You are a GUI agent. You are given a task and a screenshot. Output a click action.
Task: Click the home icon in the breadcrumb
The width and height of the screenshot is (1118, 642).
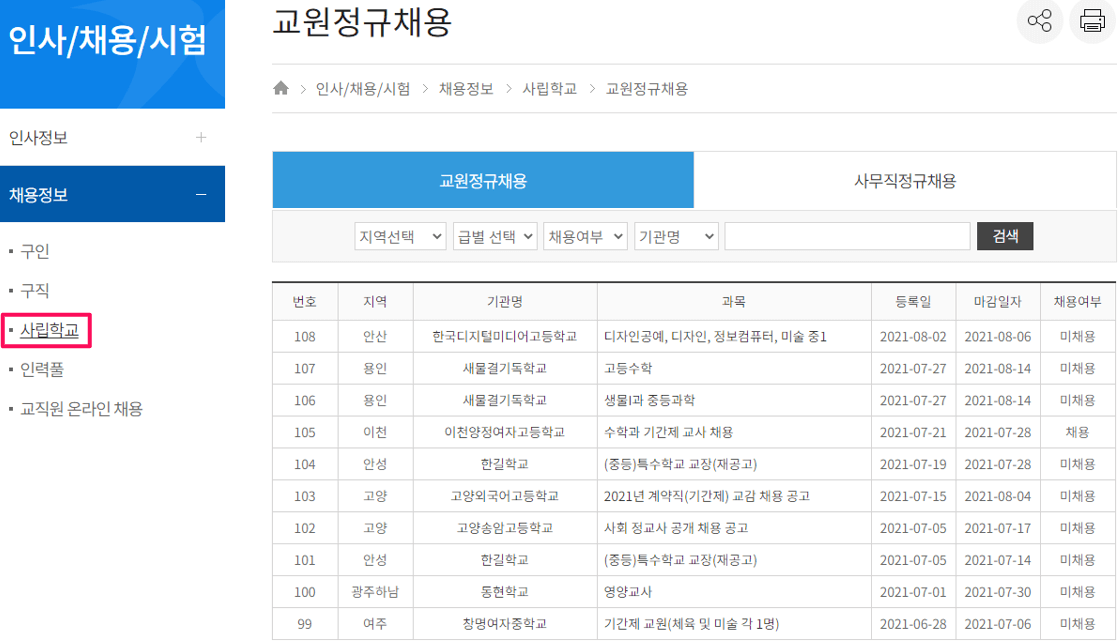[280, 88]
